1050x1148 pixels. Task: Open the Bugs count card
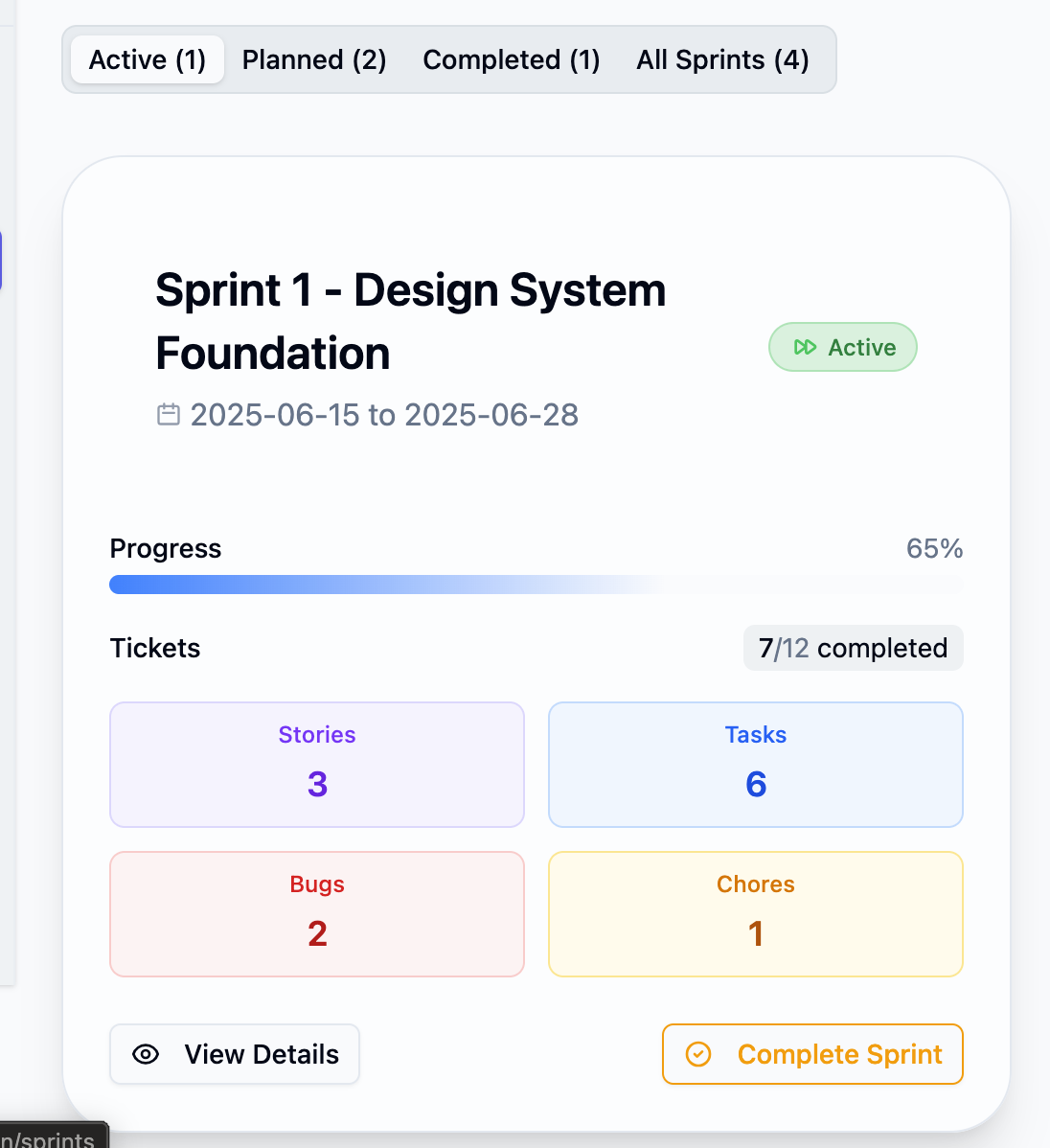click(317, 914)
